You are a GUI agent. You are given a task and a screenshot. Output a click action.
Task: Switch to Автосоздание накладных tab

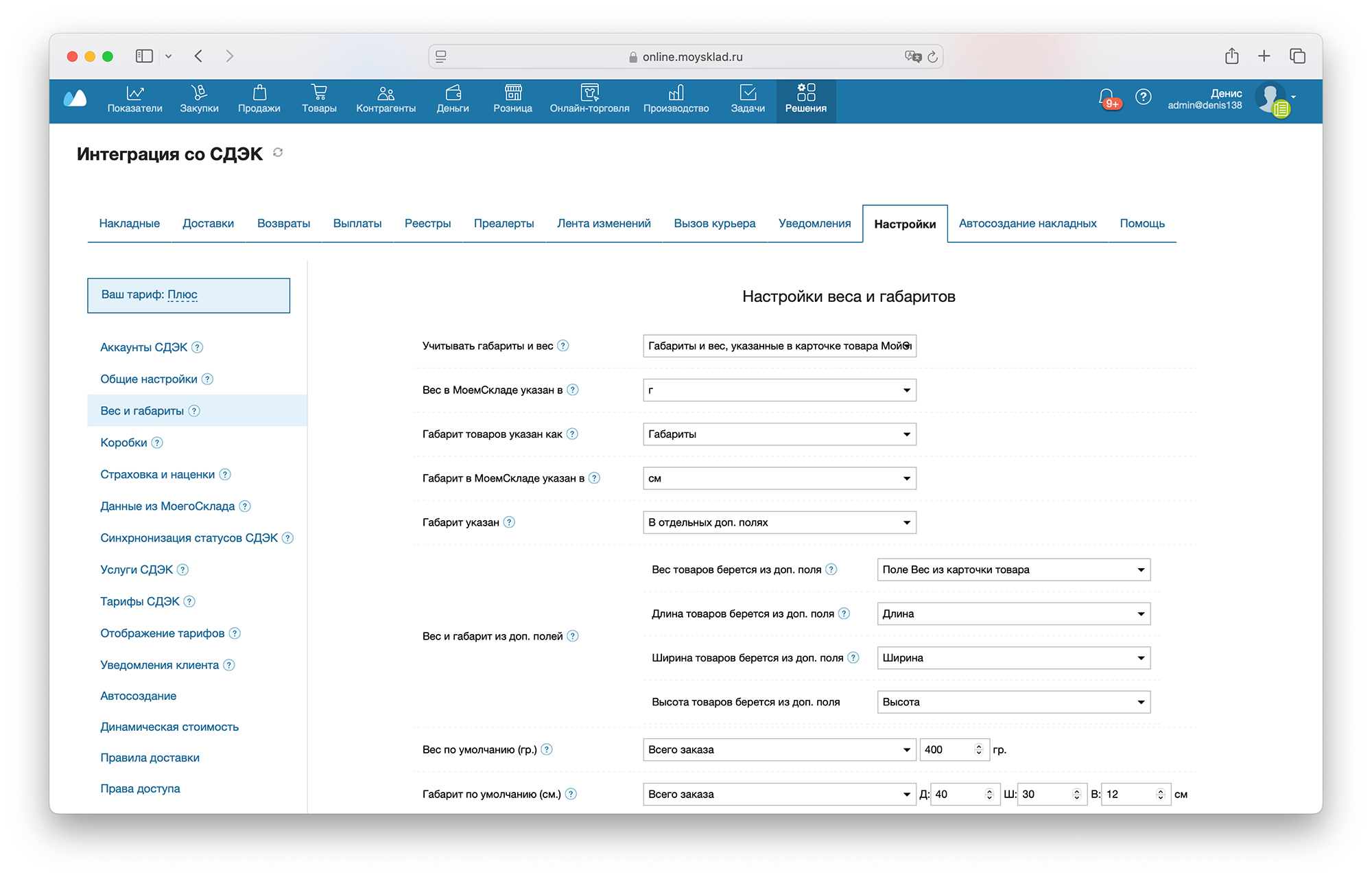pyautogui.click(x=1027, y=224)
